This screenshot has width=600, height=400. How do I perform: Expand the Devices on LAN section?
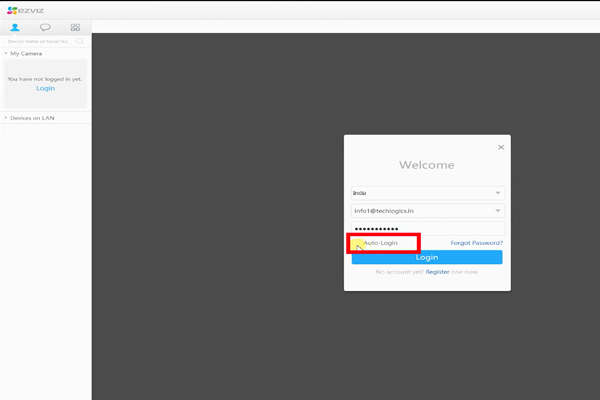pyautogui.click(x=5, y=118)
